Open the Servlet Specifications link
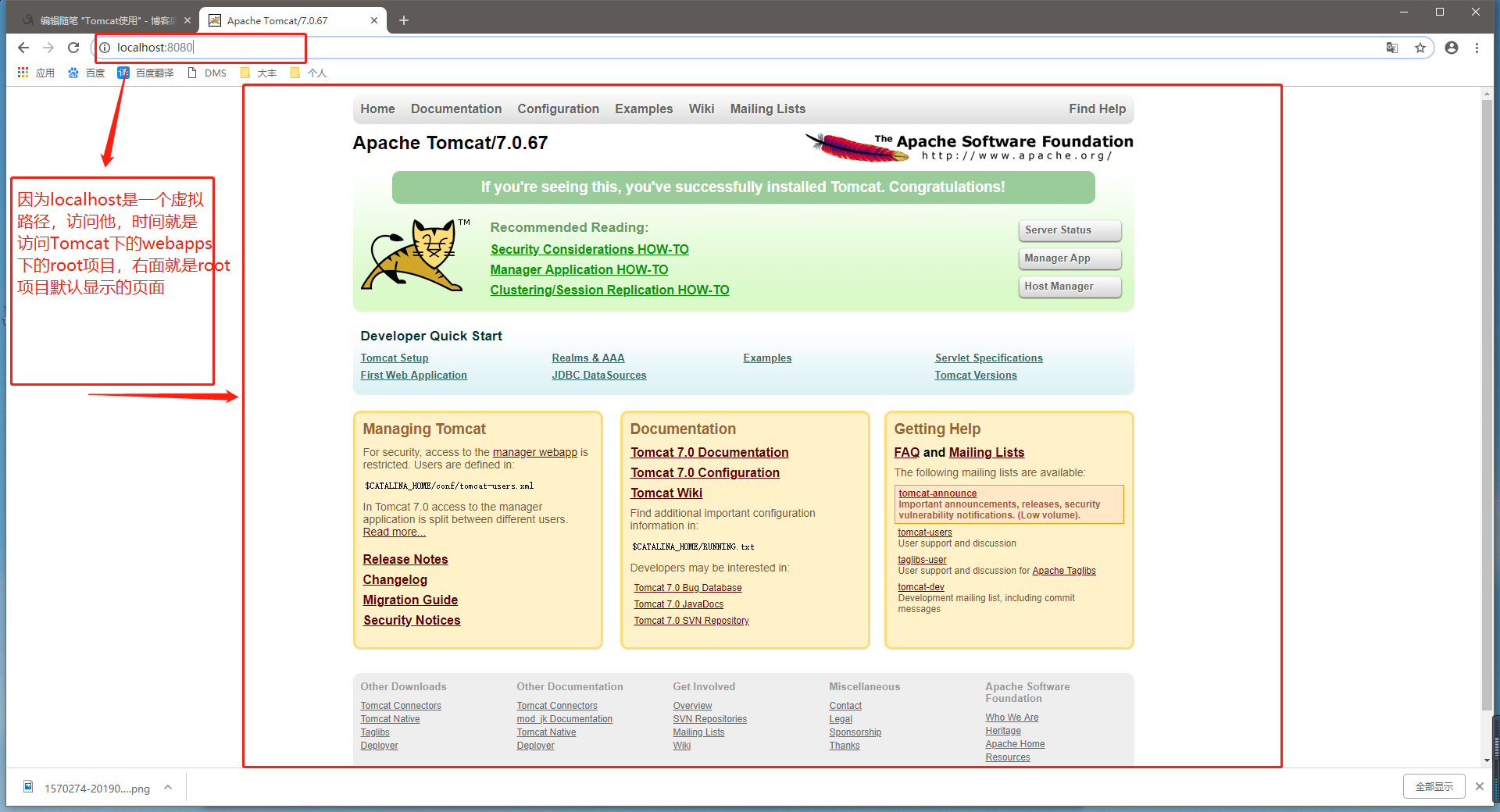Image resolution: width=1500 pixels, height=812 pixels. click(989, 358)
